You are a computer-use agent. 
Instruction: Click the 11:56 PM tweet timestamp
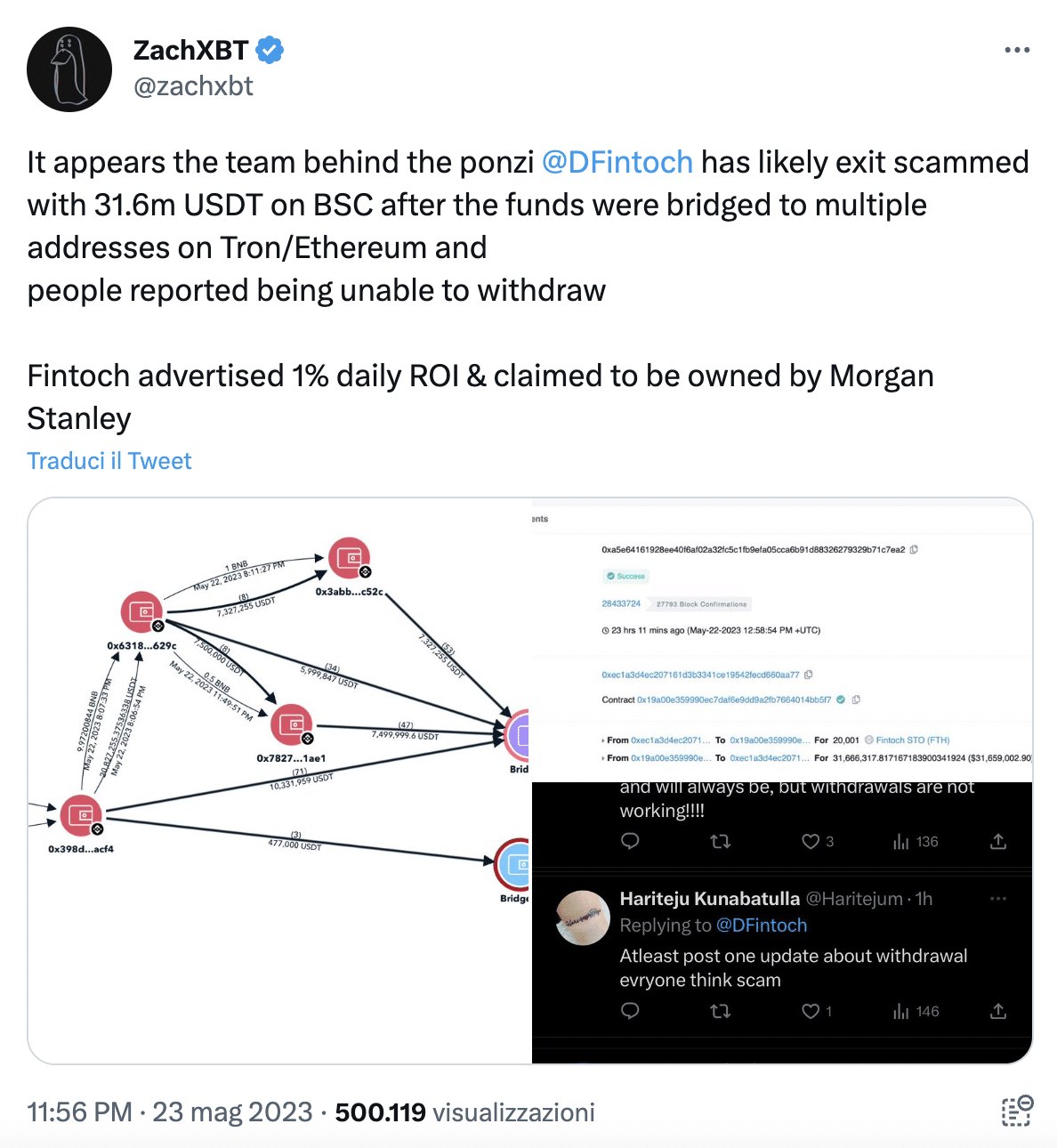[79, 1112]
